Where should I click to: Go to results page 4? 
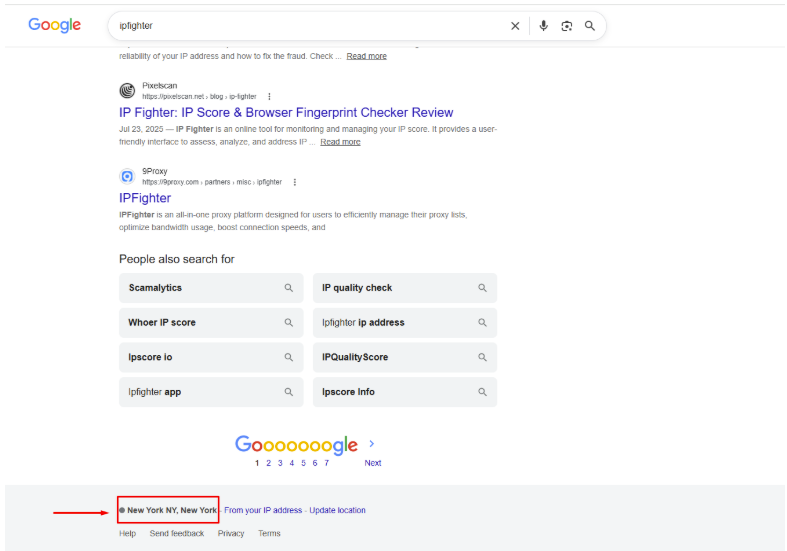(x=292, y=463)
